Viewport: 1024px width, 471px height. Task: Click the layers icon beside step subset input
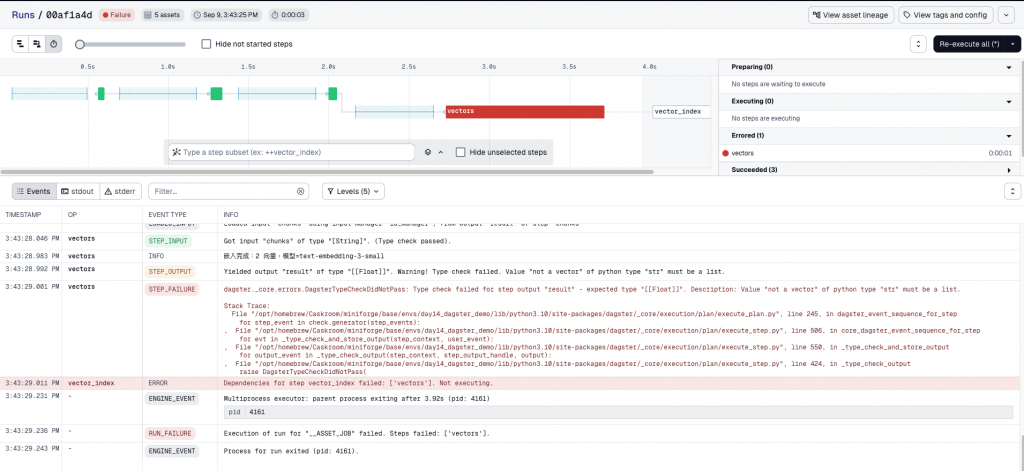[428, 152]
